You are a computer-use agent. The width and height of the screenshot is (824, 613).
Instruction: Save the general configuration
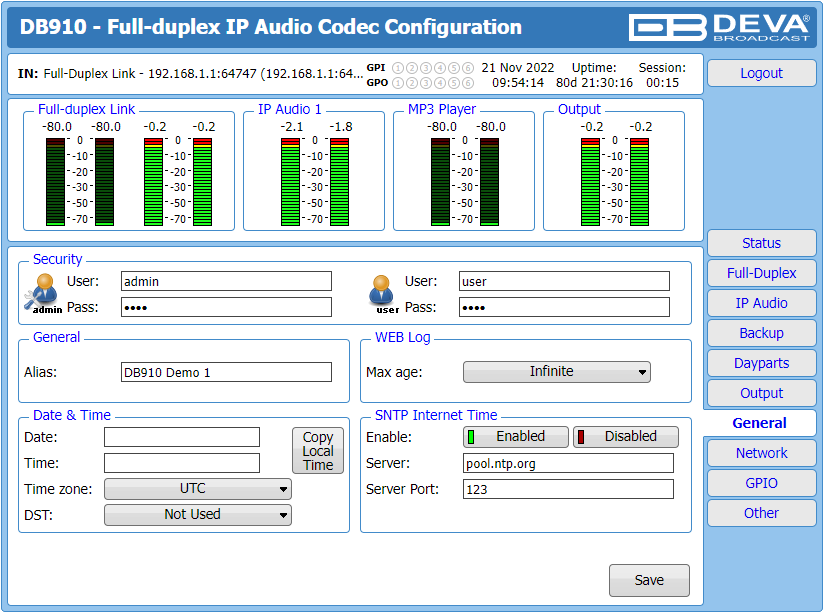click(x=649, y=580)
